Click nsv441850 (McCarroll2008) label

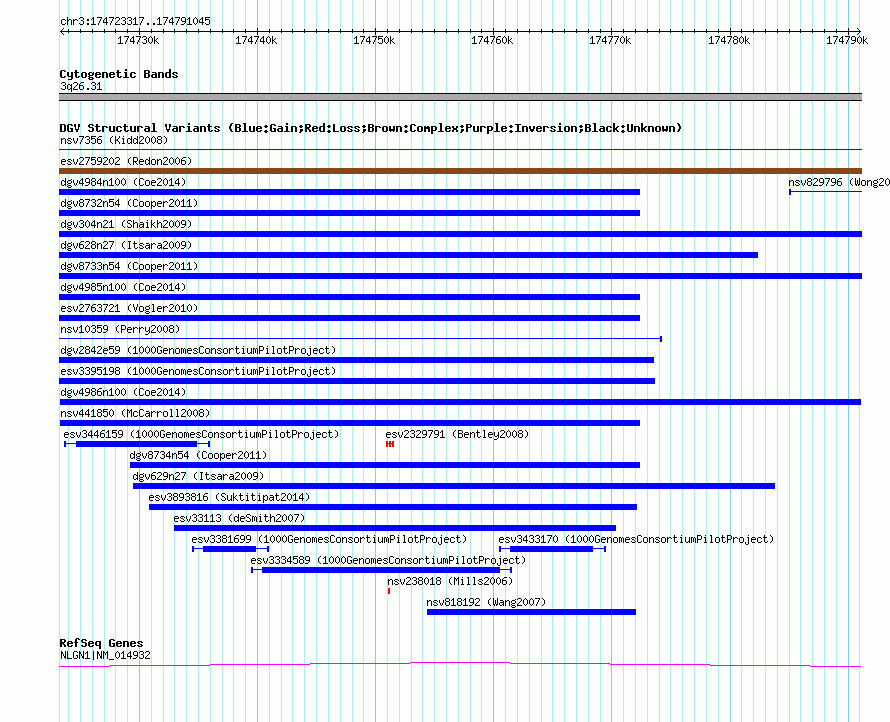coord(135,413)
